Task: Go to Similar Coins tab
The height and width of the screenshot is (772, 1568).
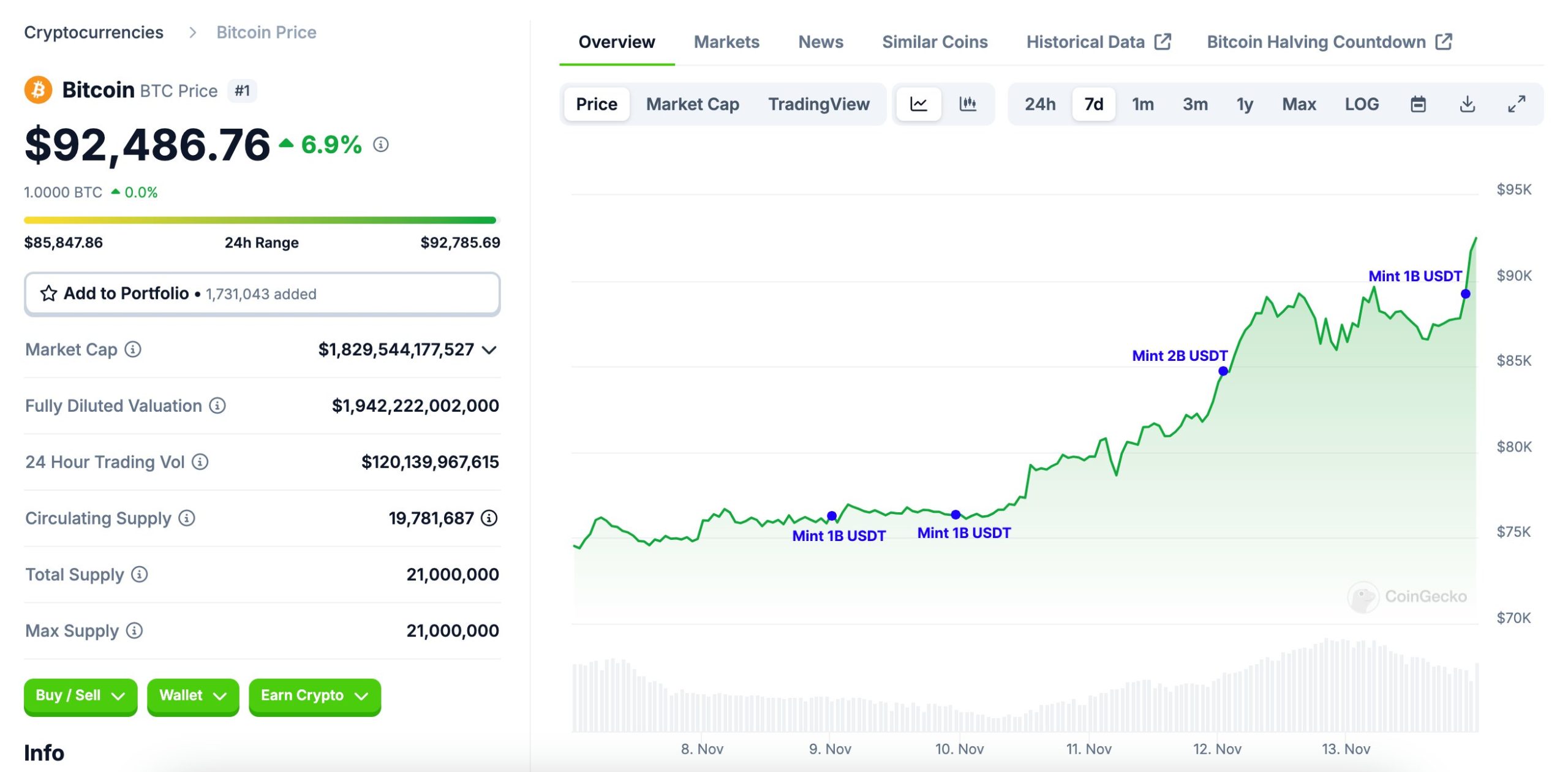Action: (934, 42)
